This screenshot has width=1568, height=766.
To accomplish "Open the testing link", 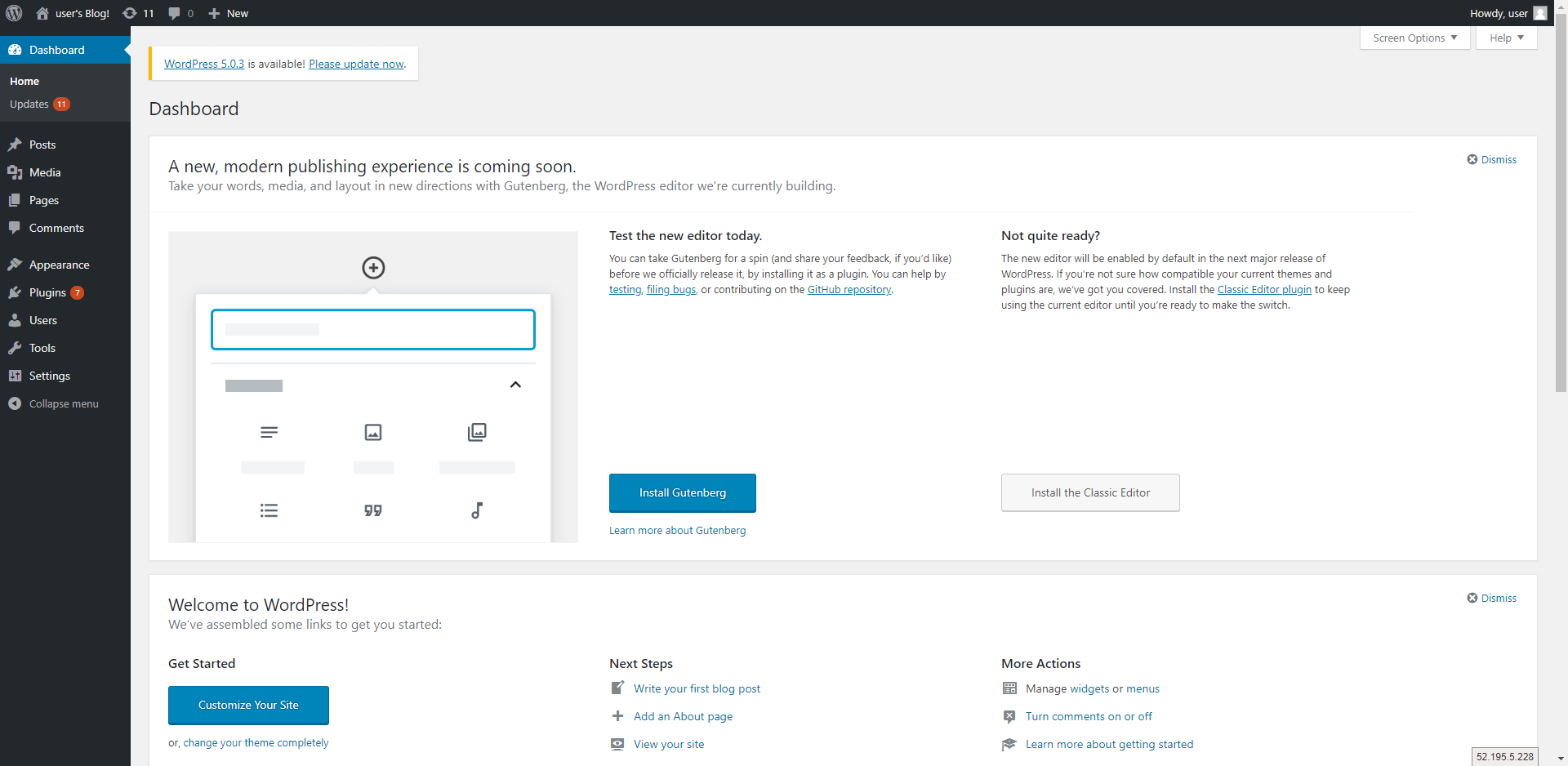I will pos(625,290).
